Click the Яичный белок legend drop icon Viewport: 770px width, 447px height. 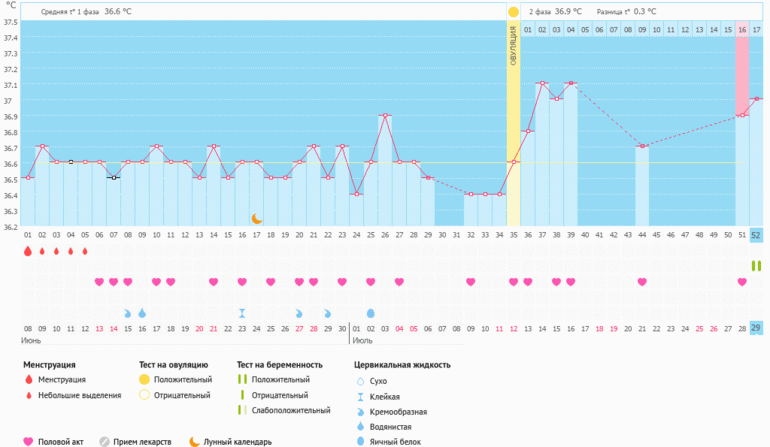[361, 439]
